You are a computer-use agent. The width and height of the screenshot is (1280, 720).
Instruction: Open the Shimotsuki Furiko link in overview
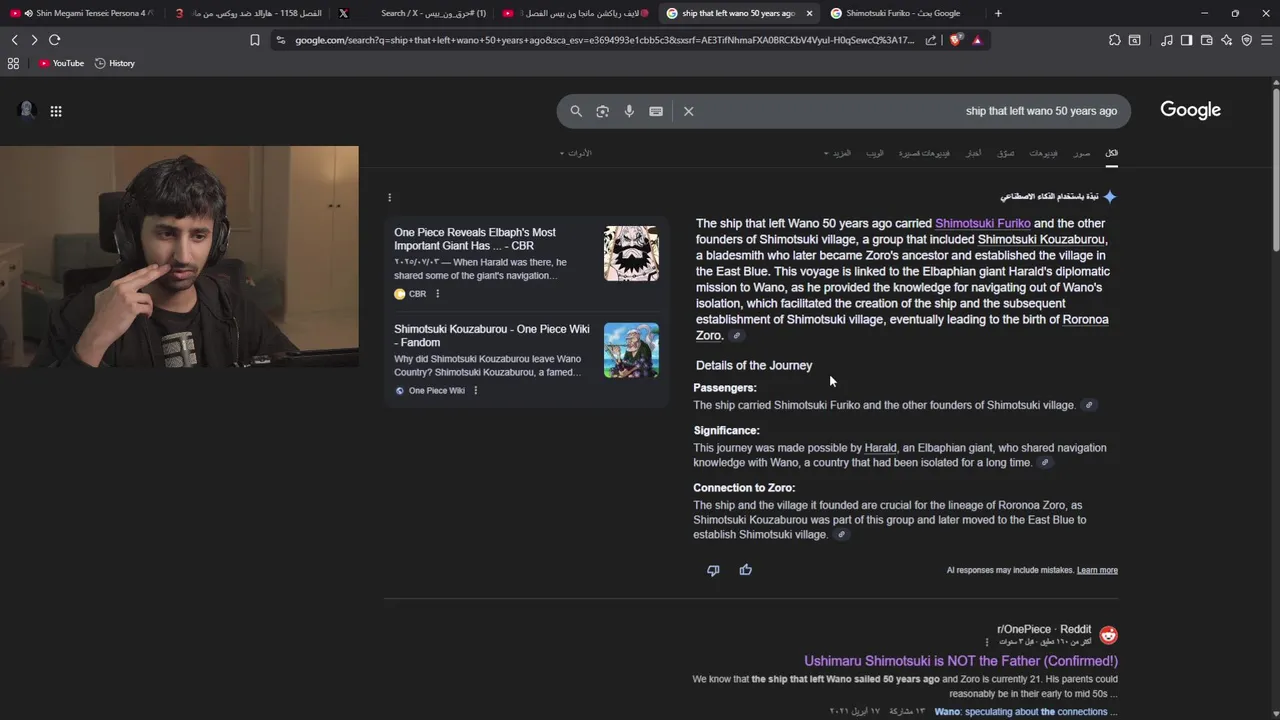[x=982, y=223]
